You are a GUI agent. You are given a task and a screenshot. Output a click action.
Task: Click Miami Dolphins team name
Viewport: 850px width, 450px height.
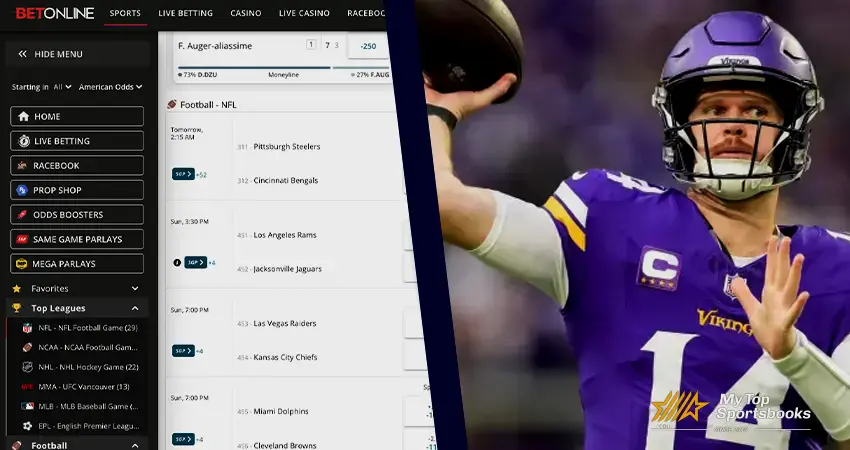(281, 412)
